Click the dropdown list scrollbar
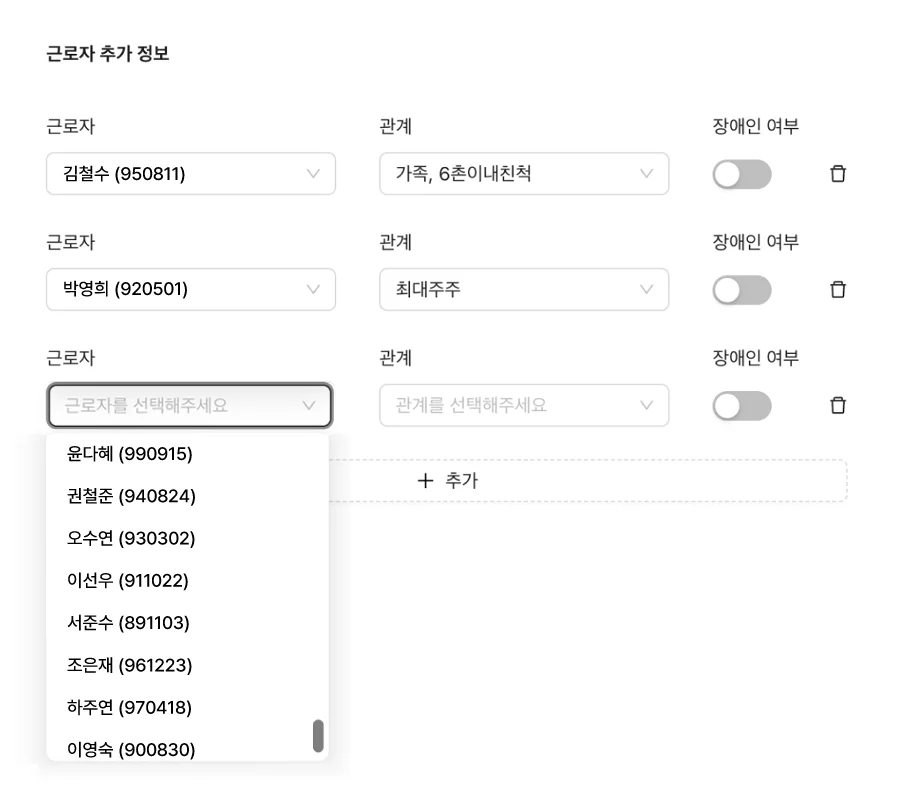The height and width of the screenshot is (800, 900). coord(319,734)
